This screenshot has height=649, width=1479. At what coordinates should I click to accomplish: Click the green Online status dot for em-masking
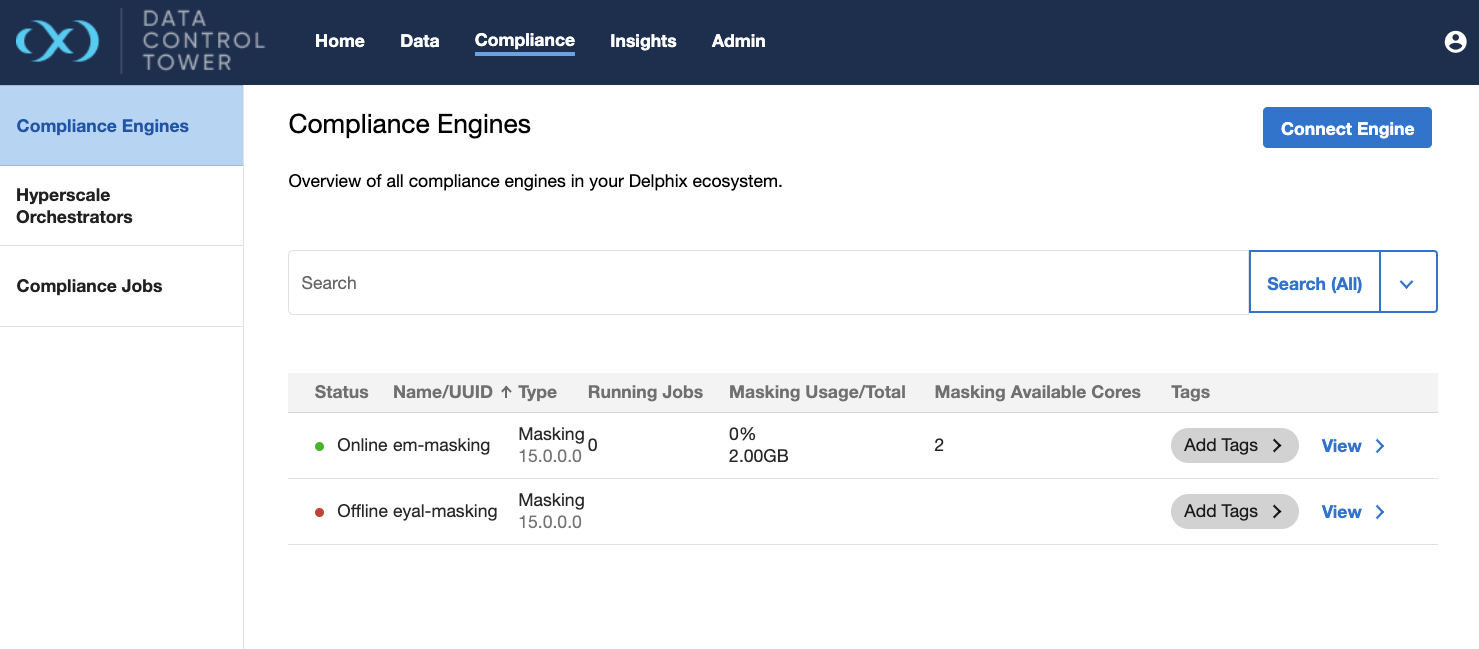tap(320, 446)
